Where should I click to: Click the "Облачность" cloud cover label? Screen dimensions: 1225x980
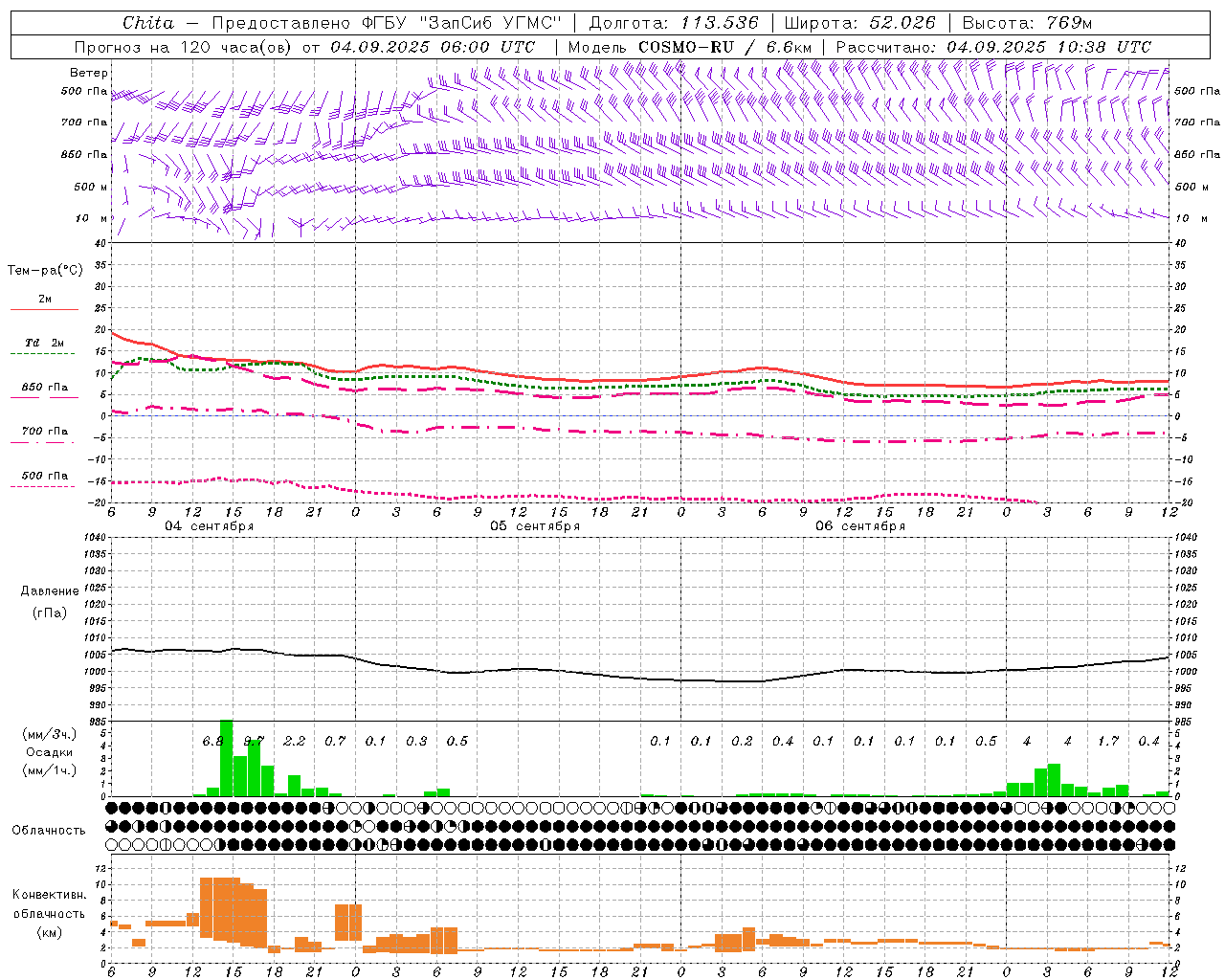pos(49,830)
